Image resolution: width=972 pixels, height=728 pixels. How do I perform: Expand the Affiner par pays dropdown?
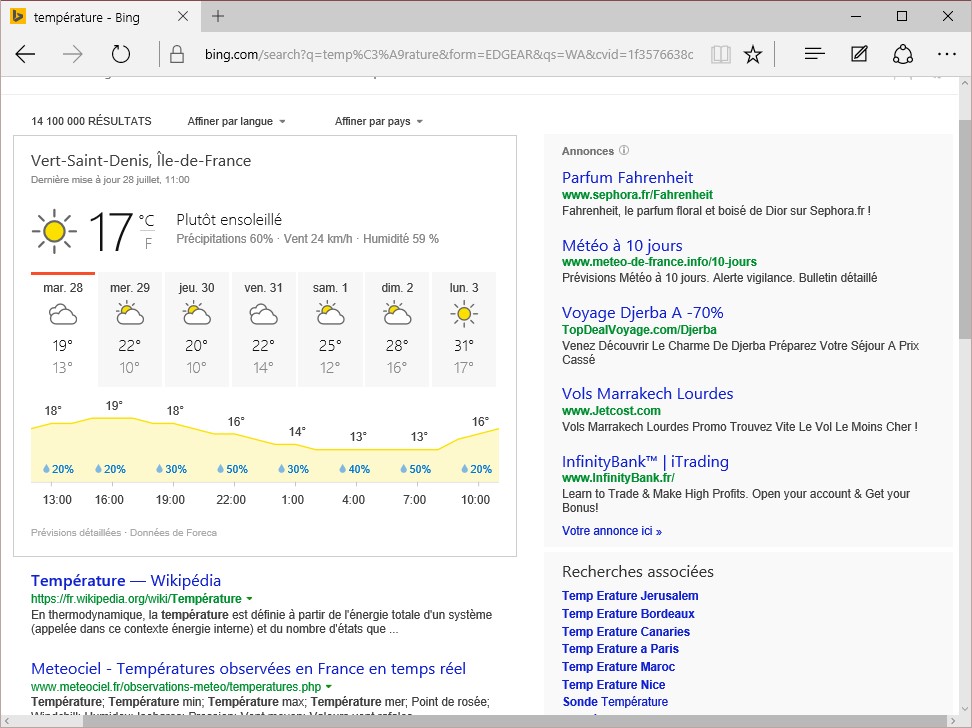379,121
